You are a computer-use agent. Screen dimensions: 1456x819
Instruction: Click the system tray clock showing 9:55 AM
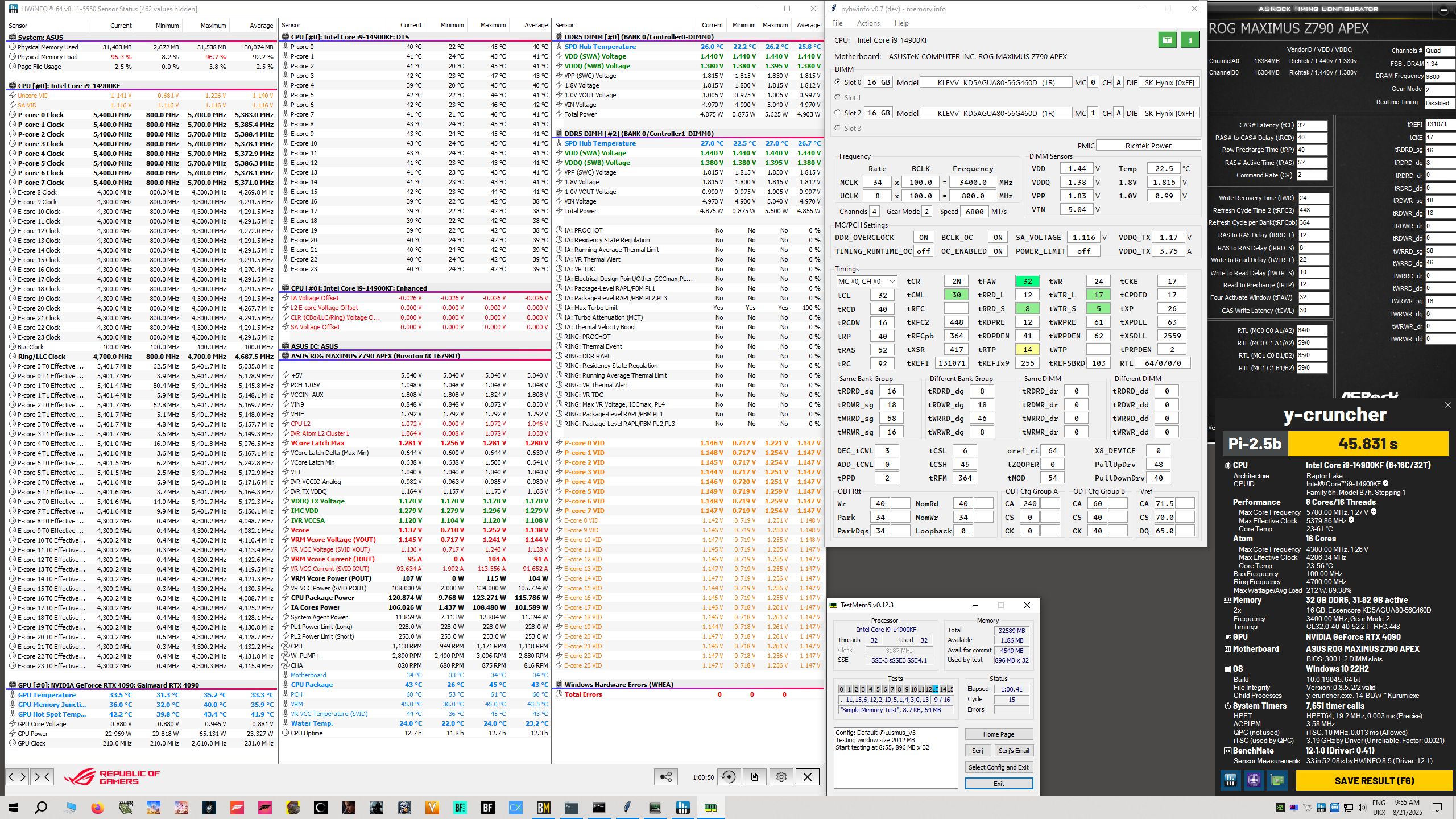[1408, 808]
